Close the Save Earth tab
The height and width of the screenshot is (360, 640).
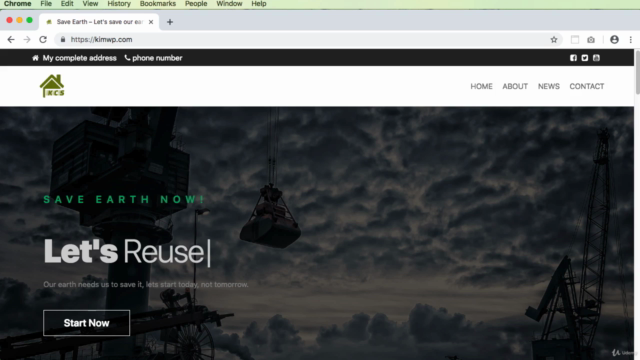coord(151,22)
